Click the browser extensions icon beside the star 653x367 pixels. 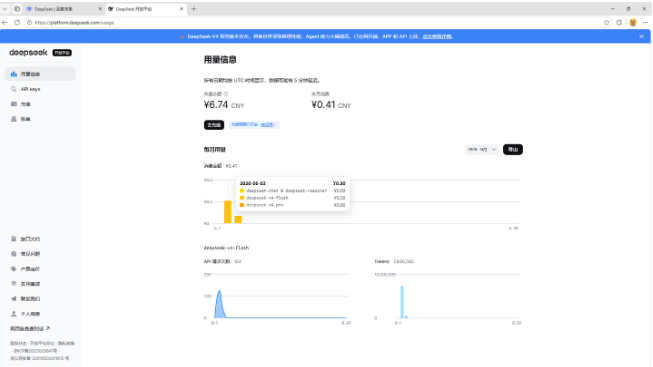coord(619,22)
